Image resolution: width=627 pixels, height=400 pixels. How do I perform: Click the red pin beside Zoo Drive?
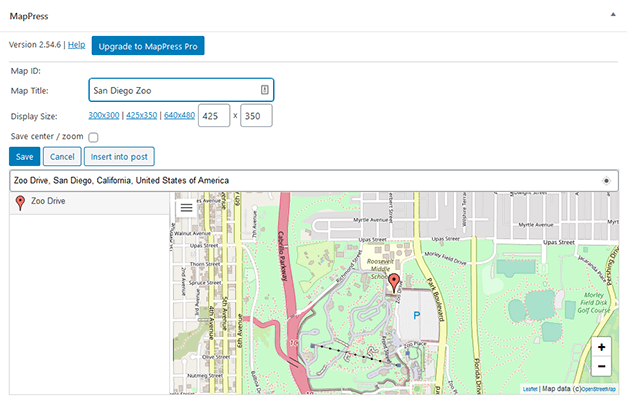point(20,203)
